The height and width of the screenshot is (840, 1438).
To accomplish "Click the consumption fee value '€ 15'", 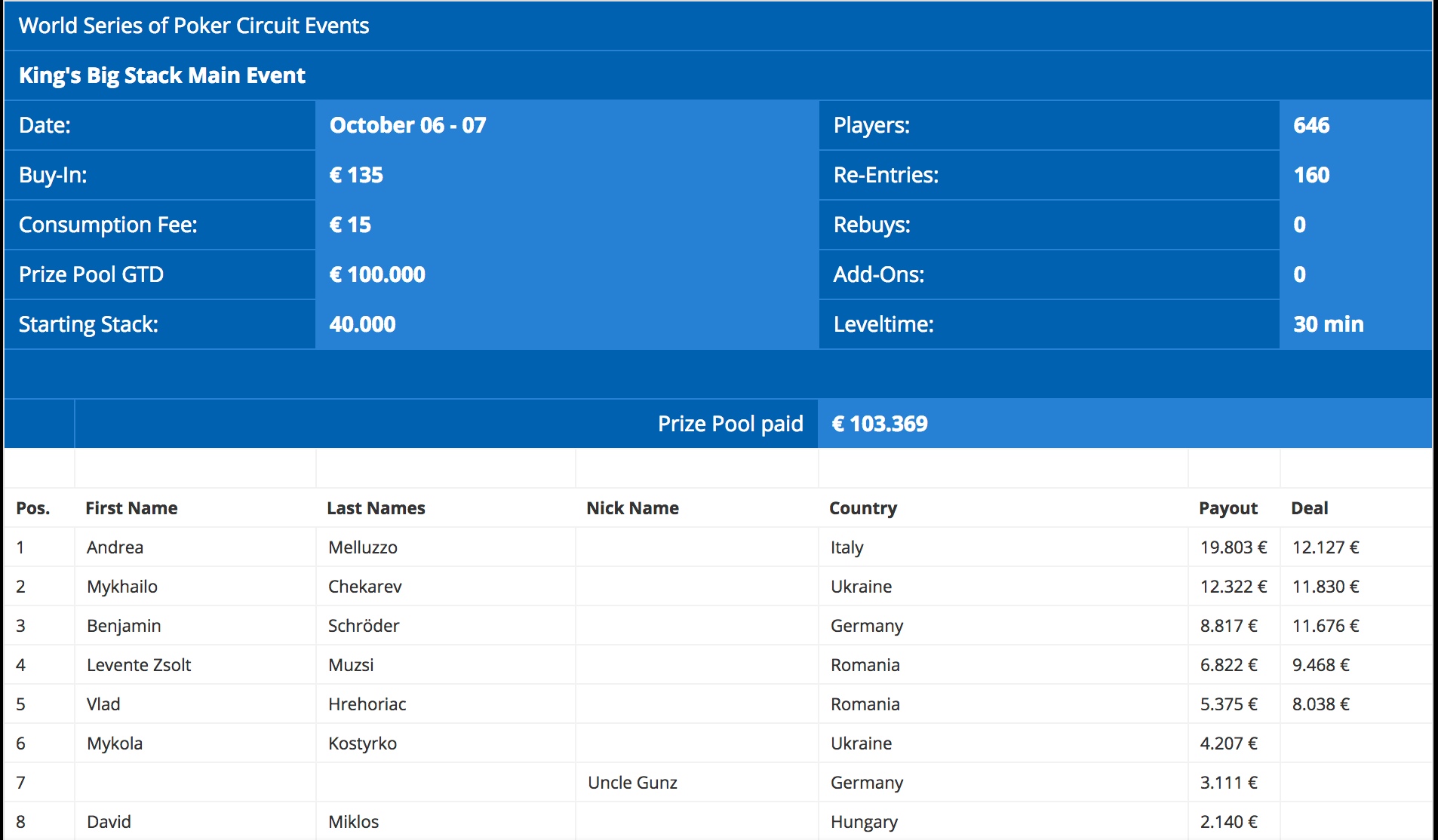I will pyautogui.click(x=350, y=225).
